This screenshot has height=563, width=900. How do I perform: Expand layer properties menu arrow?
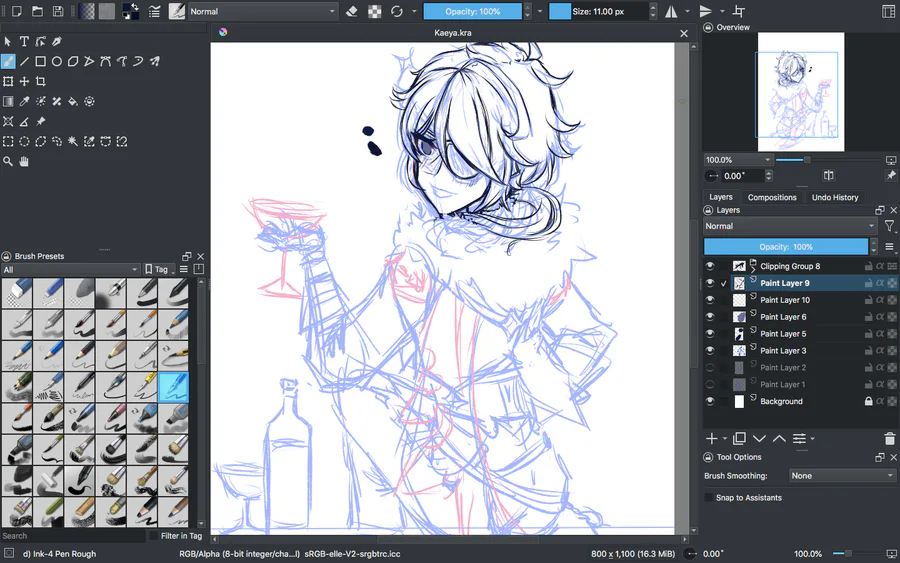coord(813,438)
